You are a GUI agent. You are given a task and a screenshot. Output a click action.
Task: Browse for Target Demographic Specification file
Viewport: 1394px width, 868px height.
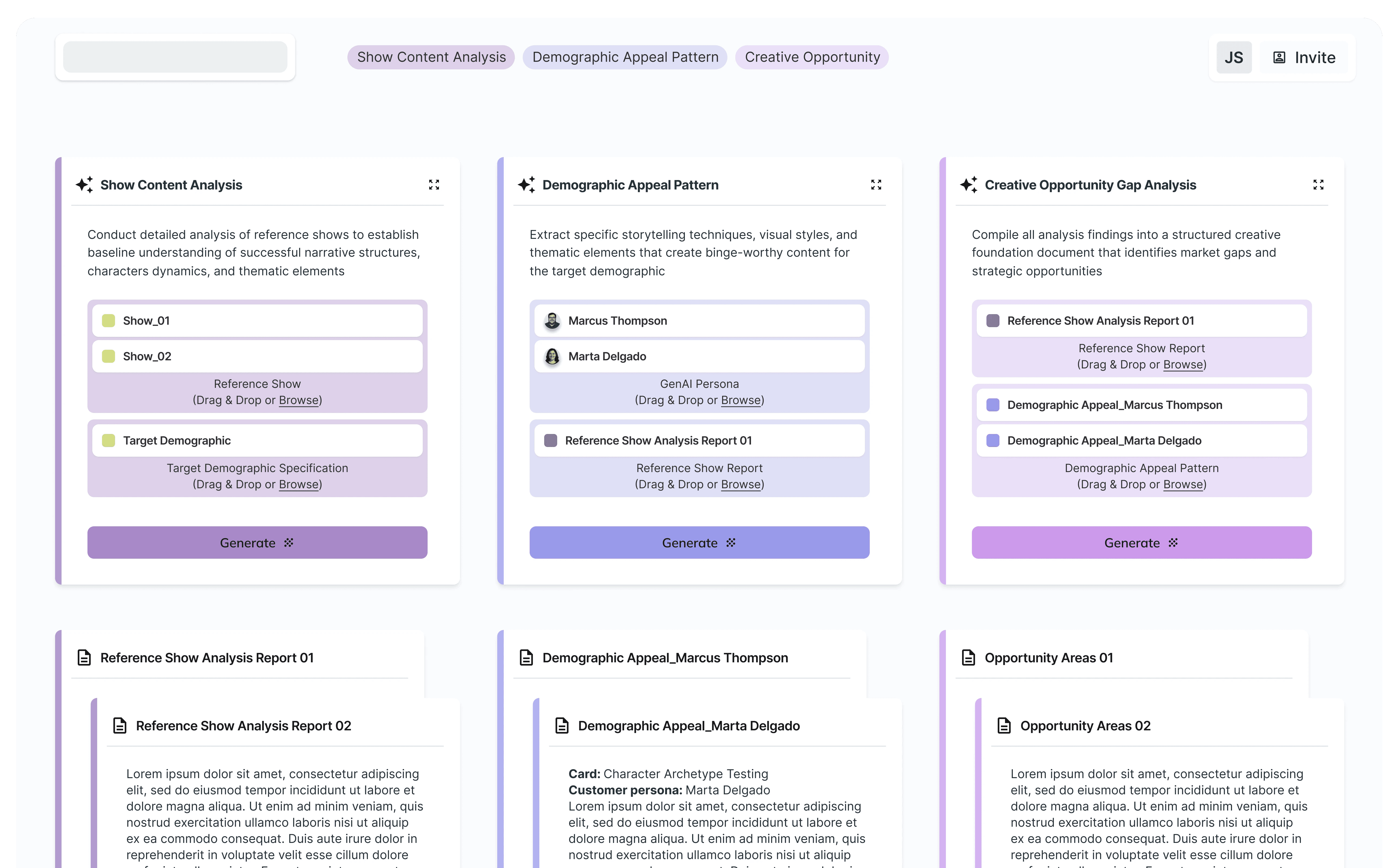(x=299, y=484)
